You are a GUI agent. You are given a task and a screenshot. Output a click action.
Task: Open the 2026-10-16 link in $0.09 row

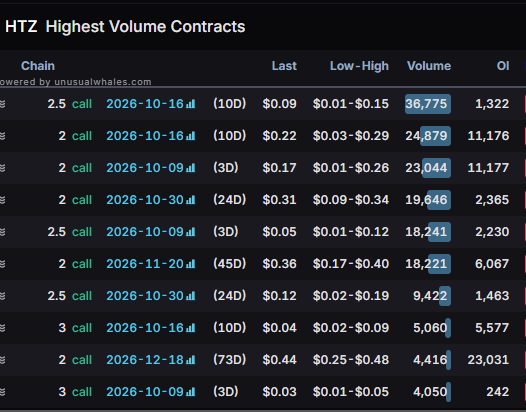tap(145, 104)
